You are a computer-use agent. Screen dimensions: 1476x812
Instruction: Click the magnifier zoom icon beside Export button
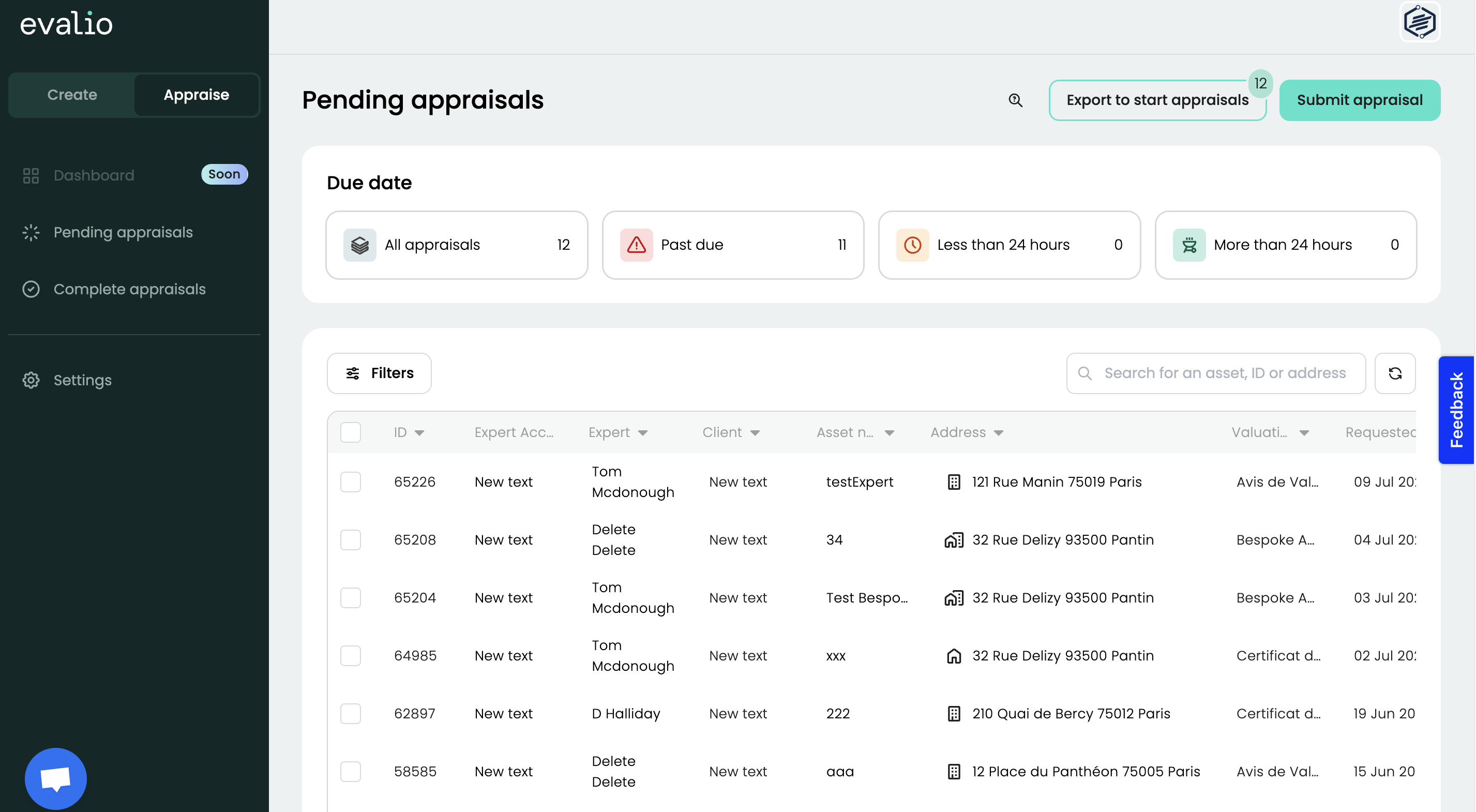click(1015, 100)
